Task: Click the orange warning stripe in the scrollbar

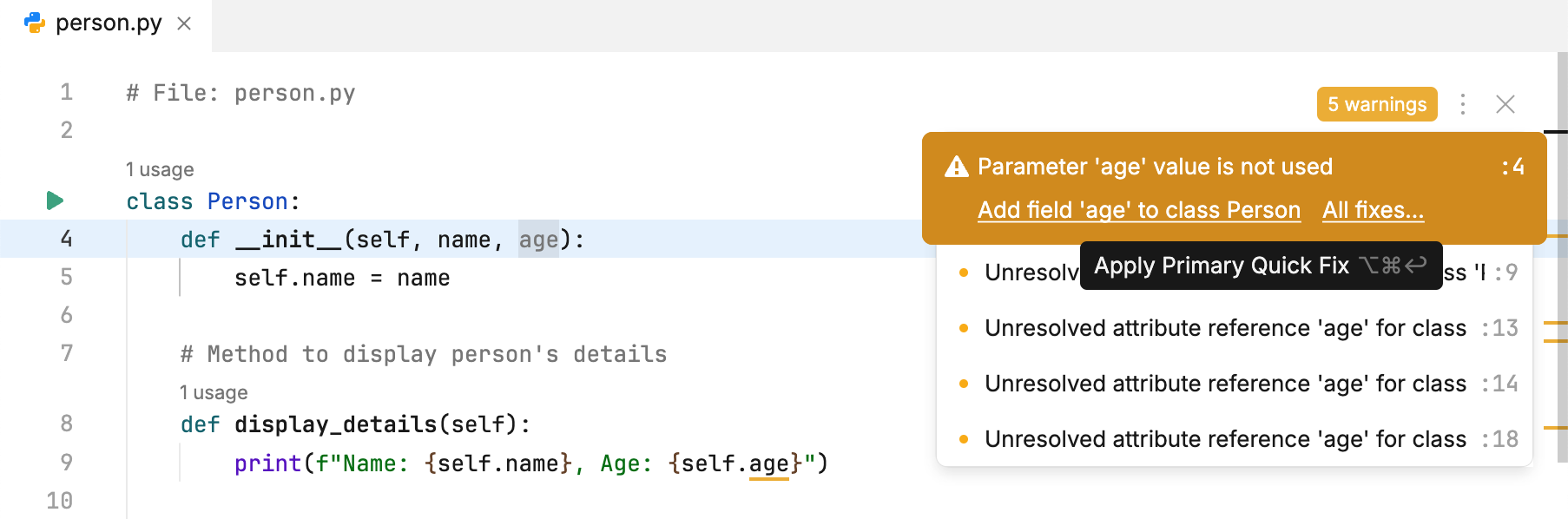Action: (x=1556, y=323)
